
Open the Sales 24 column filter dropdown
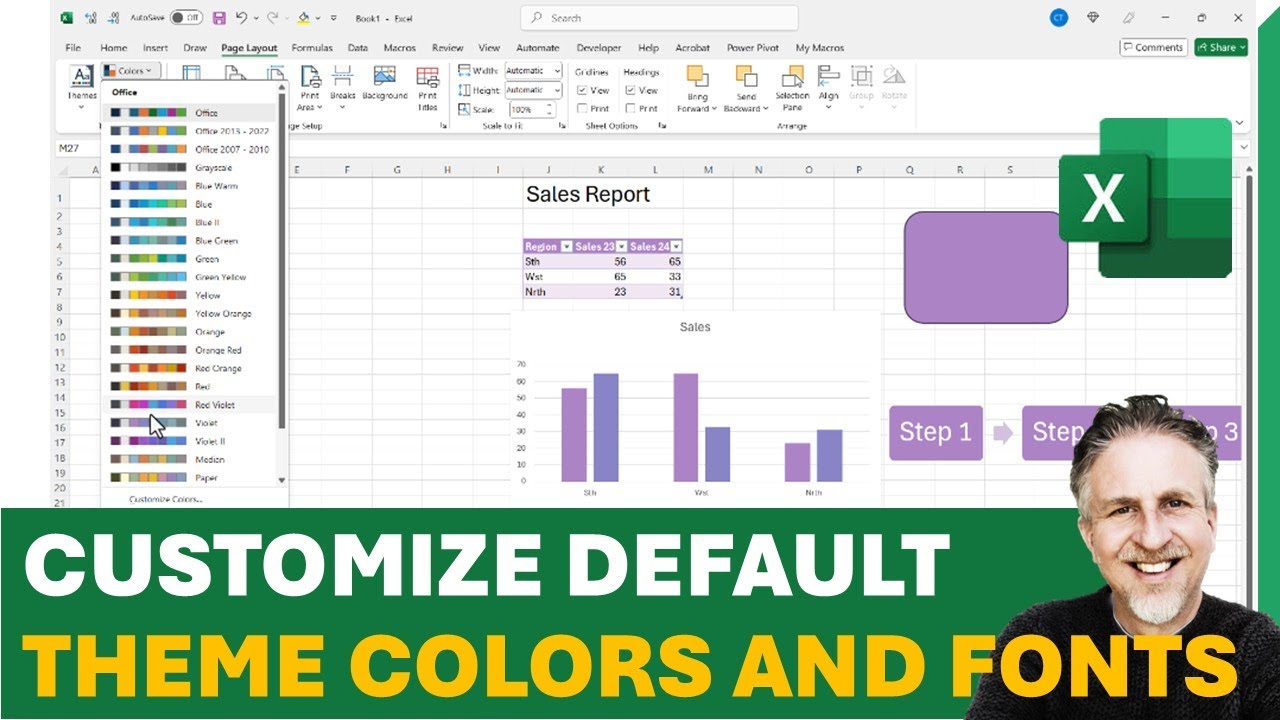[x=677, y=246]
